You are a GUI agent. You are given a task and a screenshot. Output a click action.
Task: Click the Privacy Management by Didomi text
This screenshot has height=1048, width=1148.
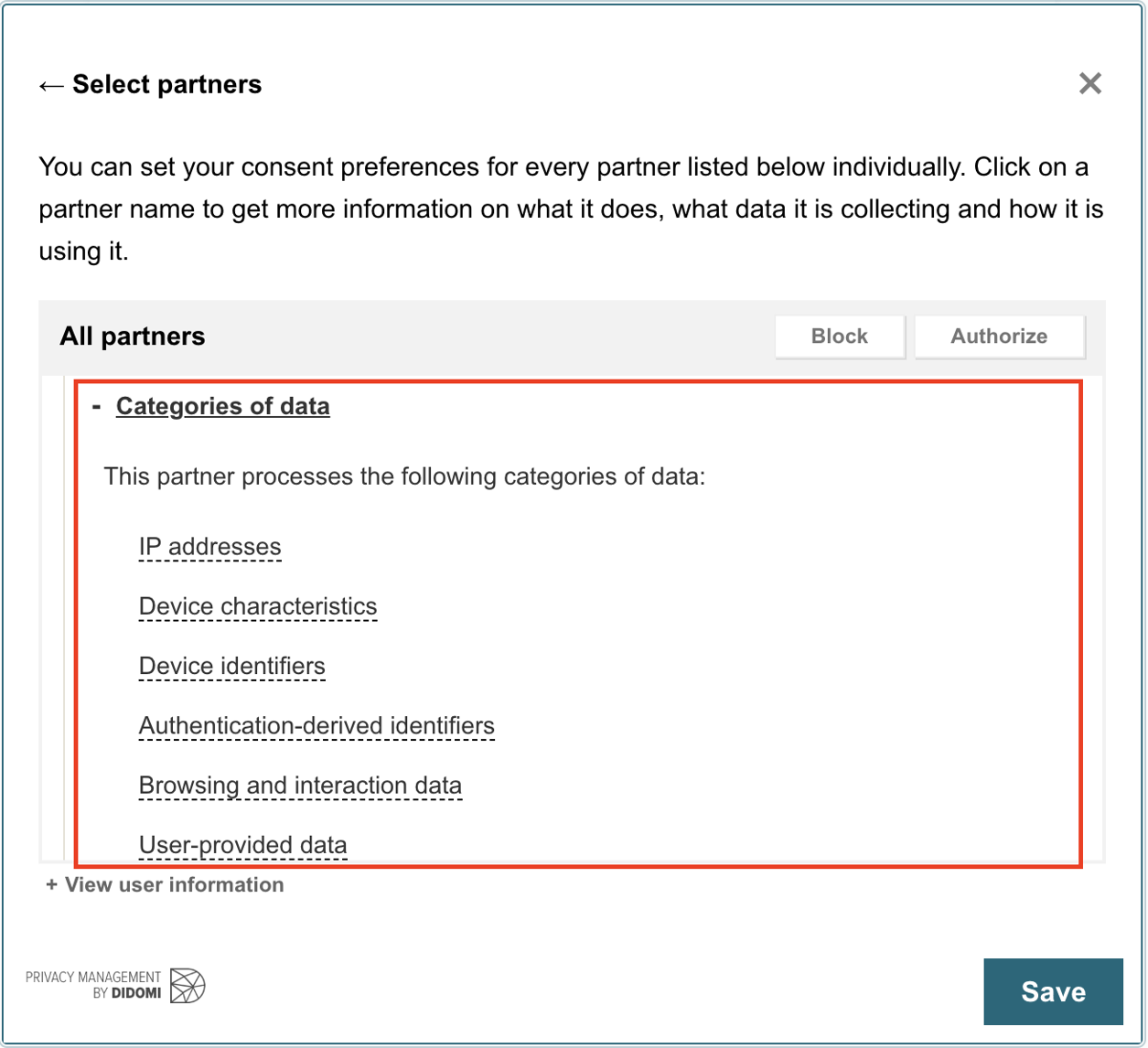[94, 985]
